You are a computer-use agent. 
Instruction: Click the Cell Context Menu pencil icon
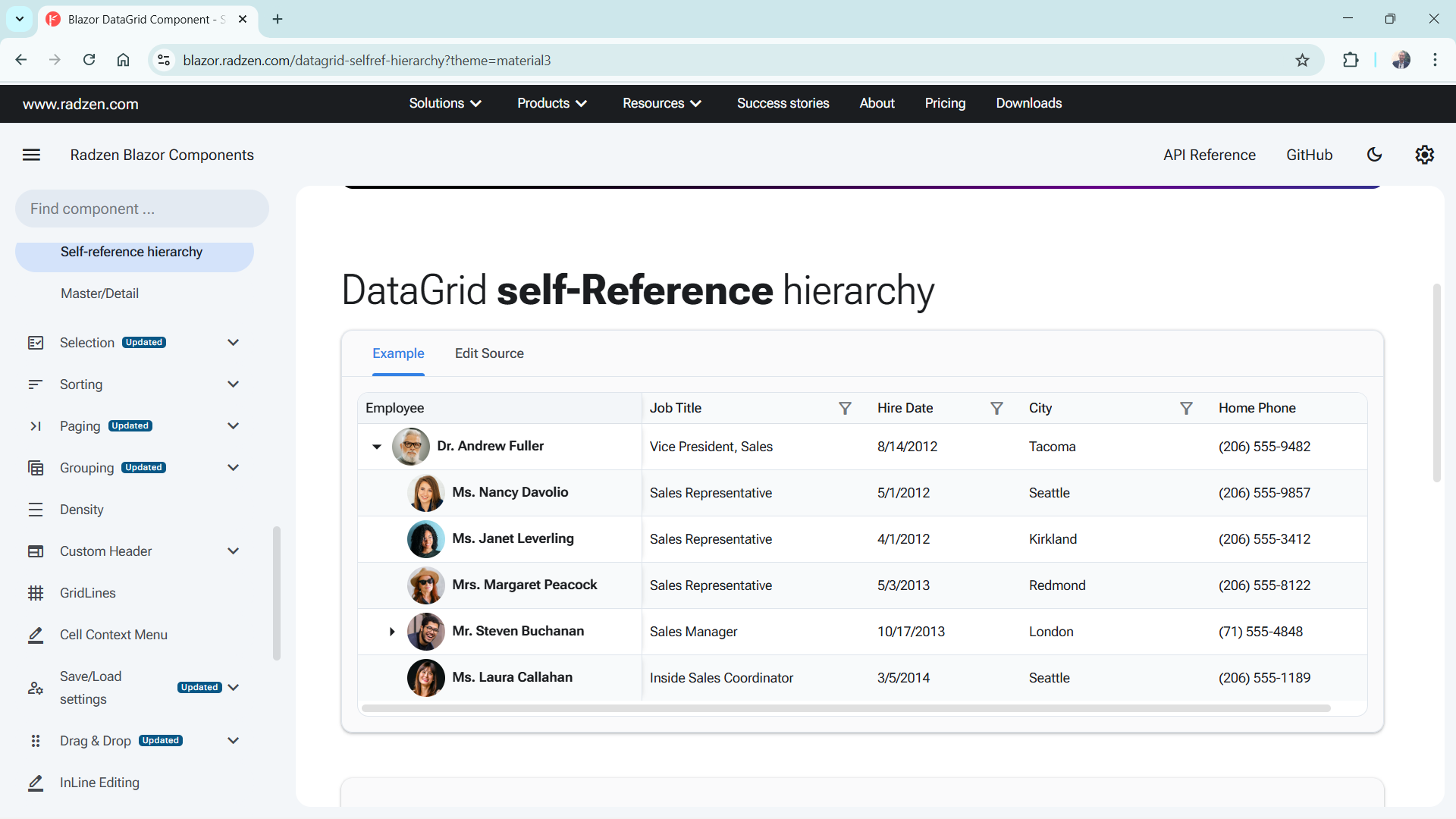[x=36, y=635]
